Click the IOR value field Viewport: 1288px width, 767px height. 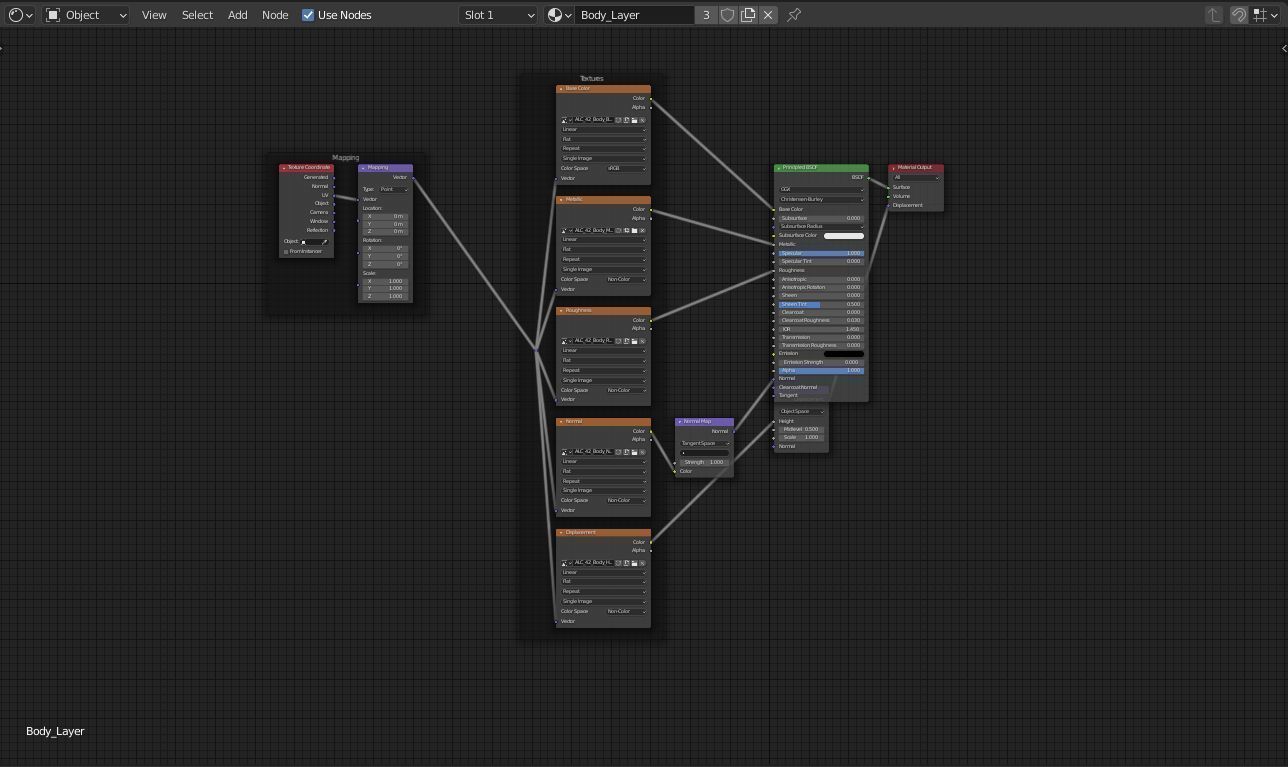click(820, 329)
